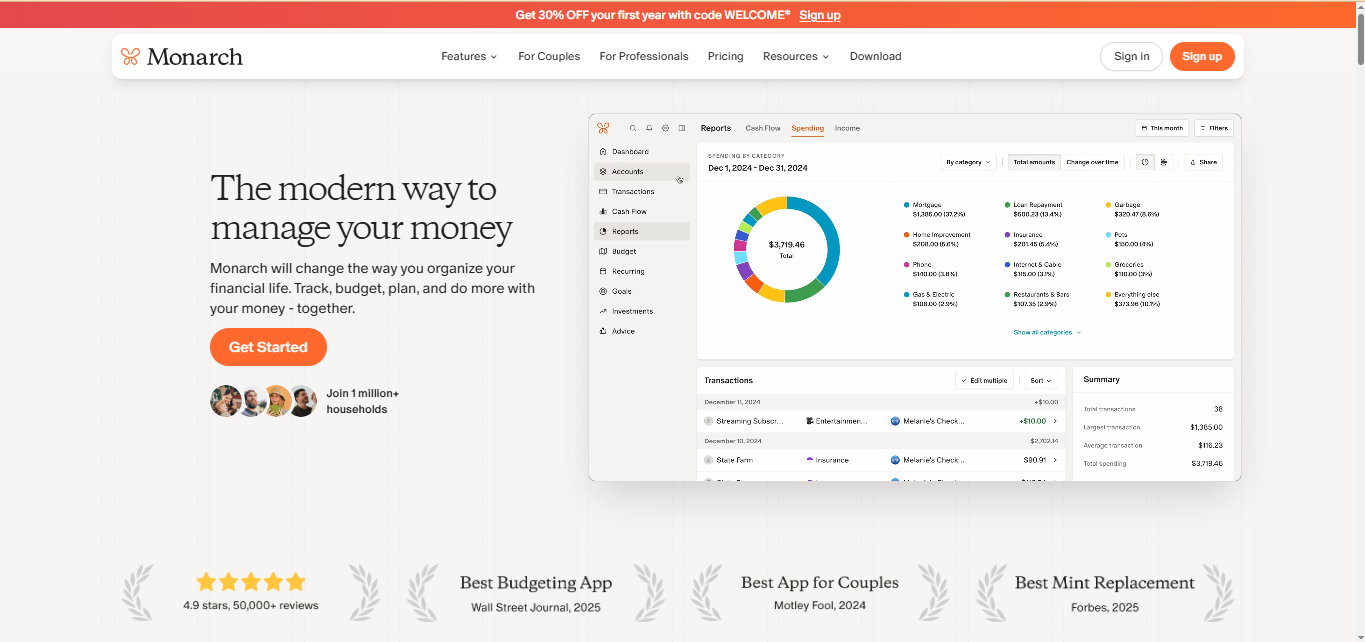Expand Show all categories
The width and height of the screenshot is (1365, 642).
point(1047,332)
